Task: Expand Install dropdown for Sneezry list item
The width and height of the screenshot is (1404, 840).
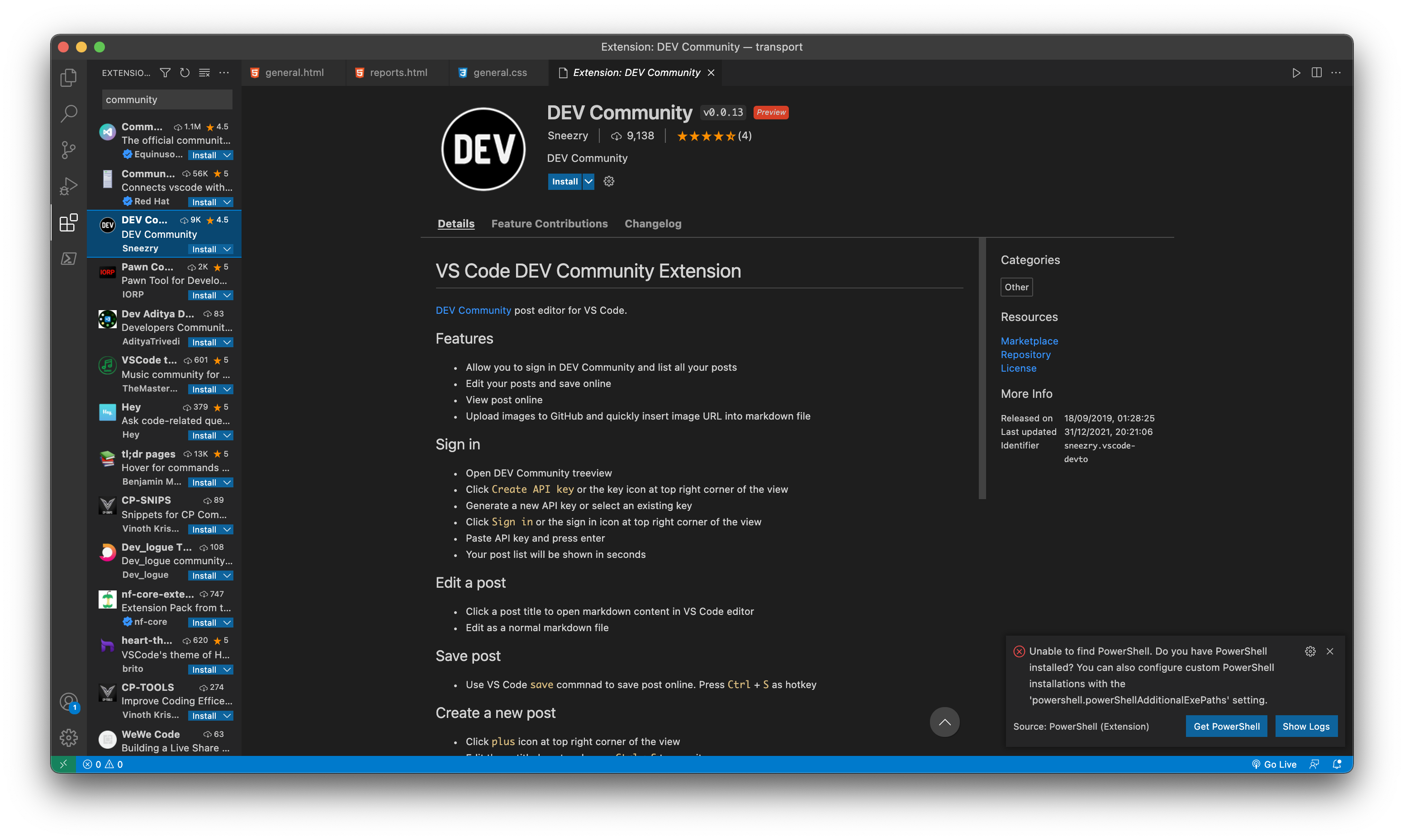Action: pos(227,249)
